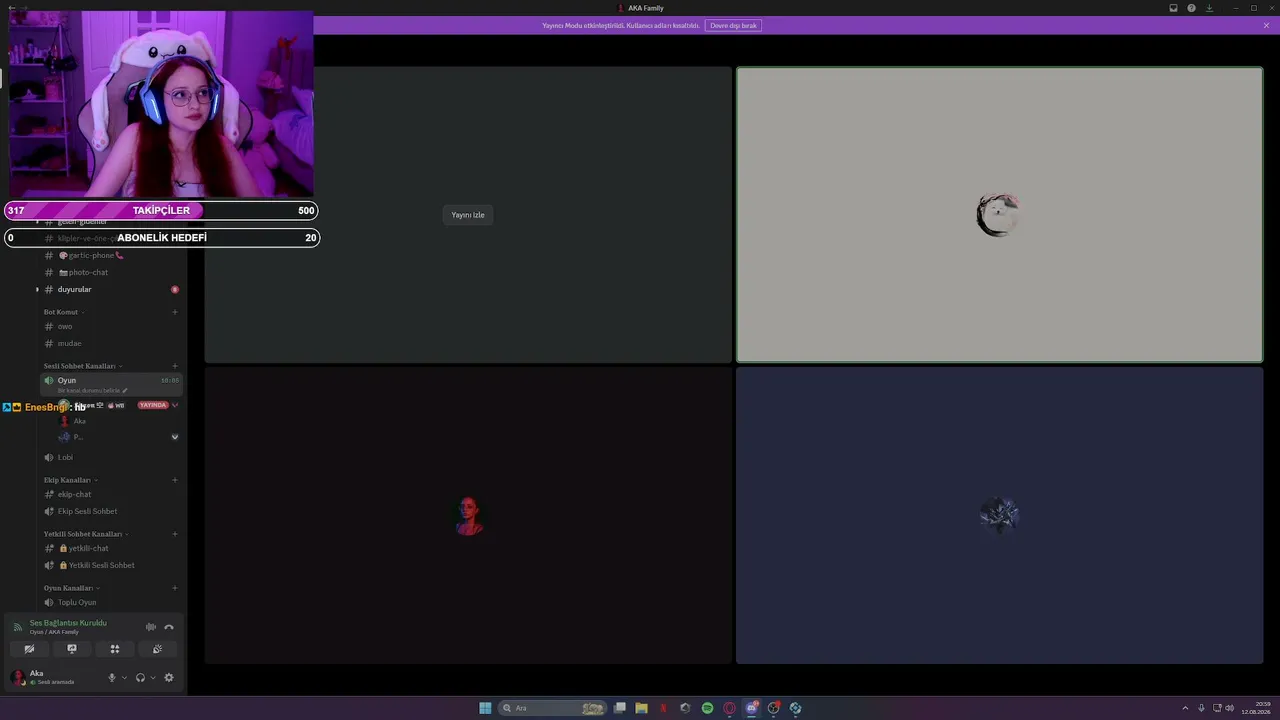Screen dimensions: 1280x720
Task: Open the soundboard button
Action: coord(157,649)
